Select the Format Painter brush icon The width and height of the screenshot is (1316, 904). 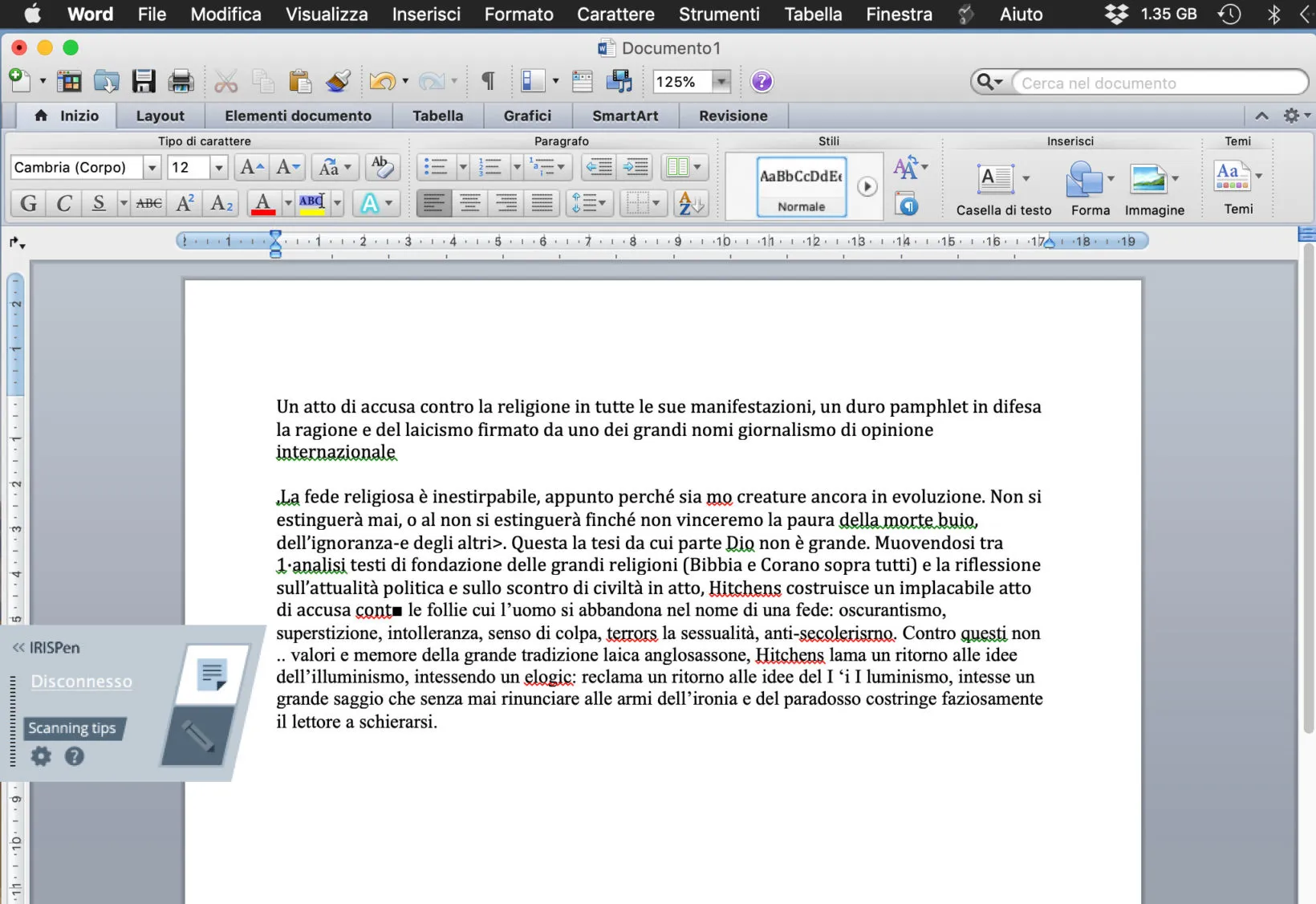point(337,80)
